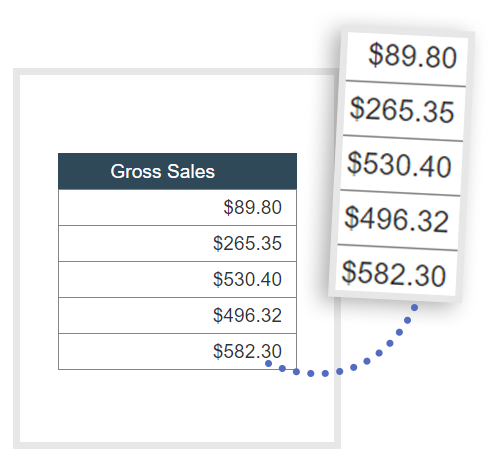Select the $530.40 table cell
The width and height of the screenshot is (488, 470).
click(177, 279)
